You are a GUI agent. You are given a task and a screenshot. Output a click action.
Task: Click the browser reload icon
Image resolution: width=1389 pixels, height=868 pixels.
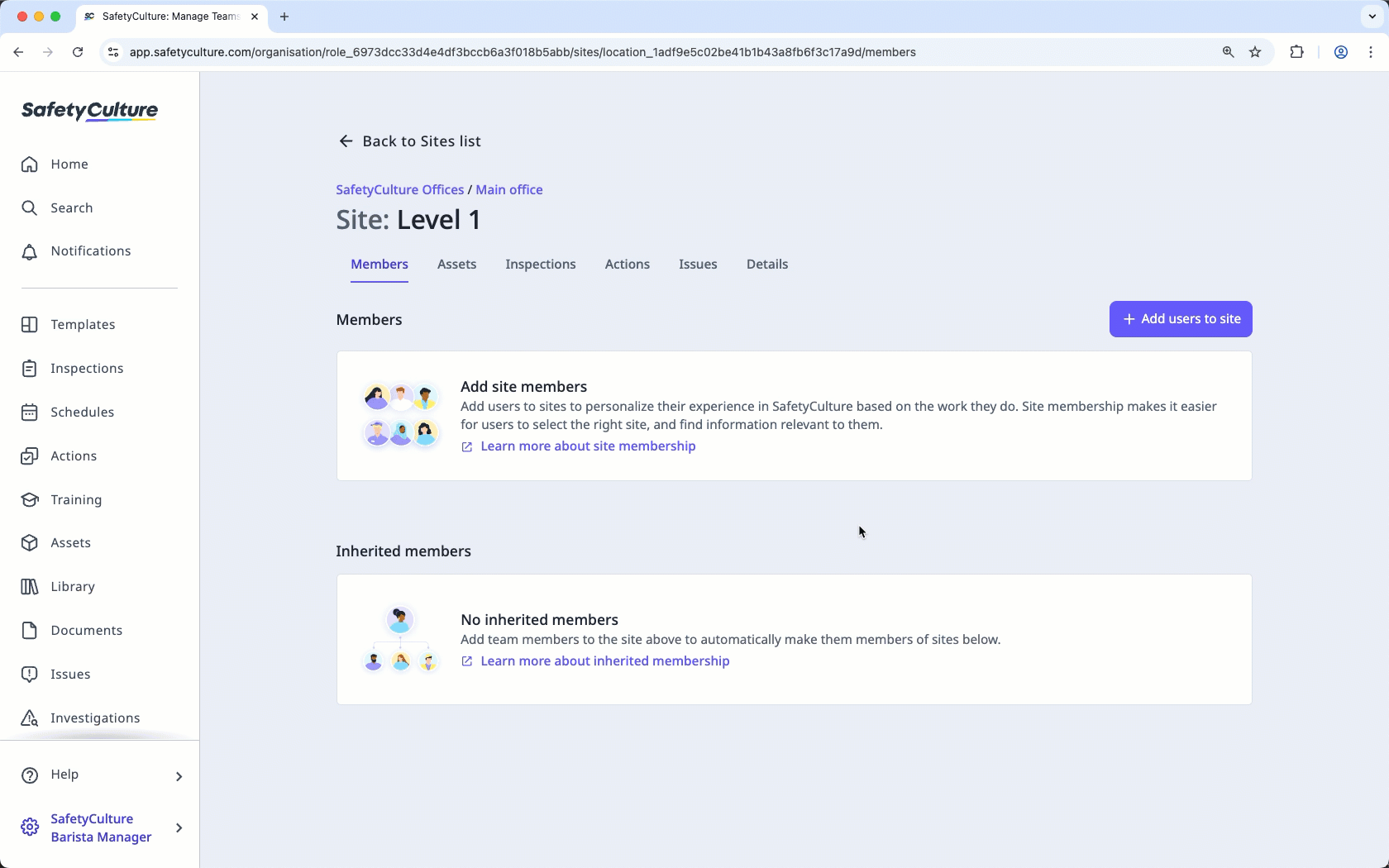tap(78, 52)
